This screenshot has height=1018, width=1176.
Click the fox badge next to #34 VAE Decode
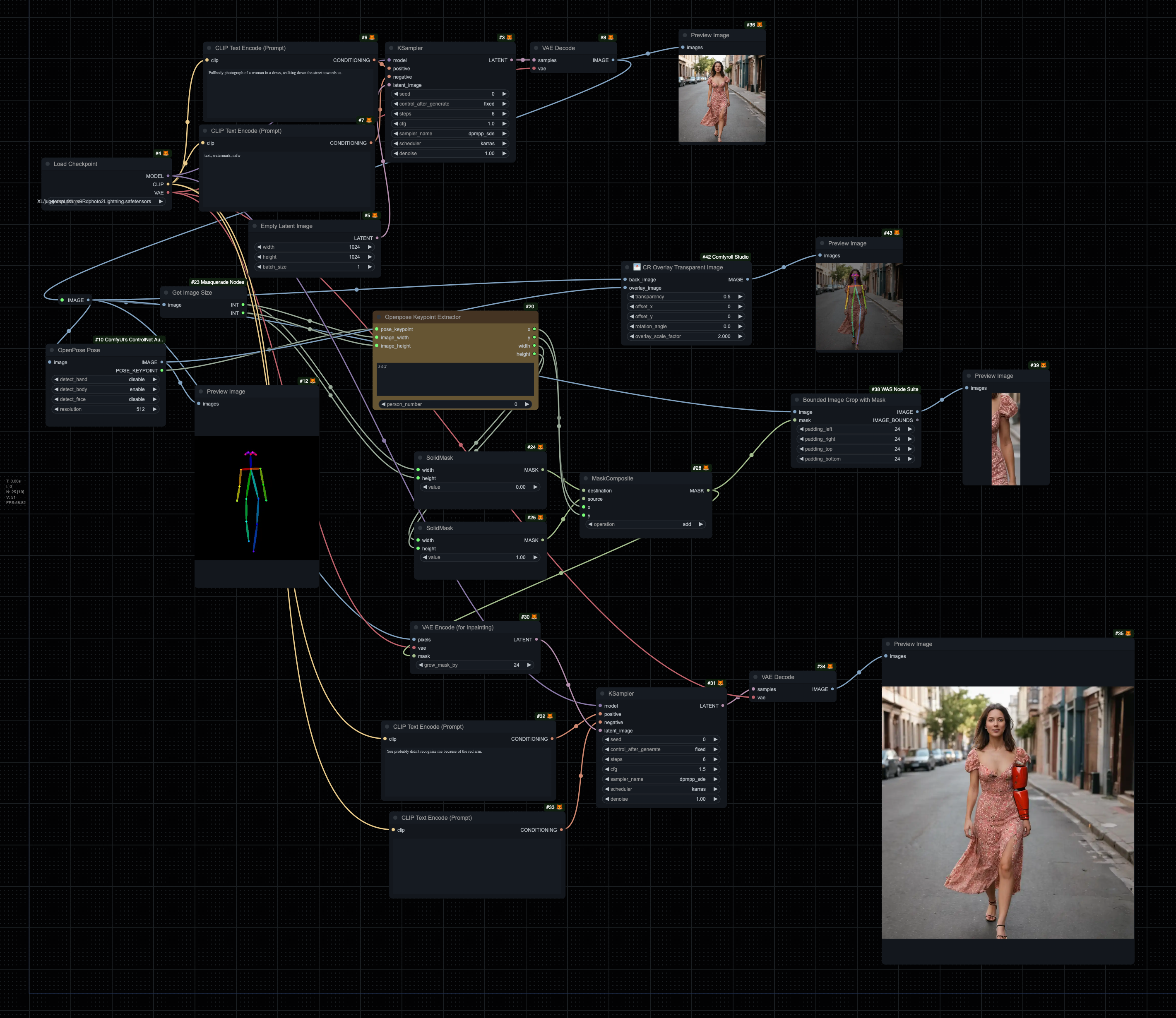[830, 666]
